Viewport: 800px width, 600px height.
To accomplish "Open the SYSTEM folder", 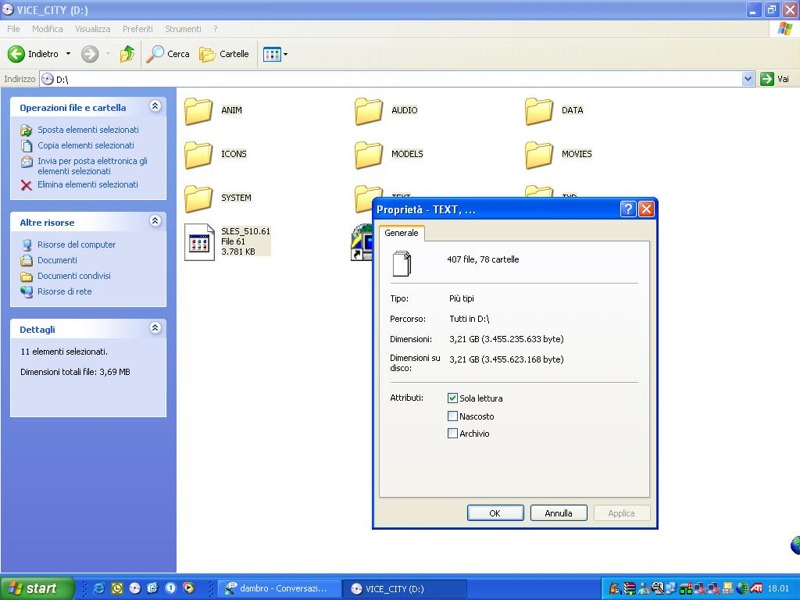I will coord(198,198).
